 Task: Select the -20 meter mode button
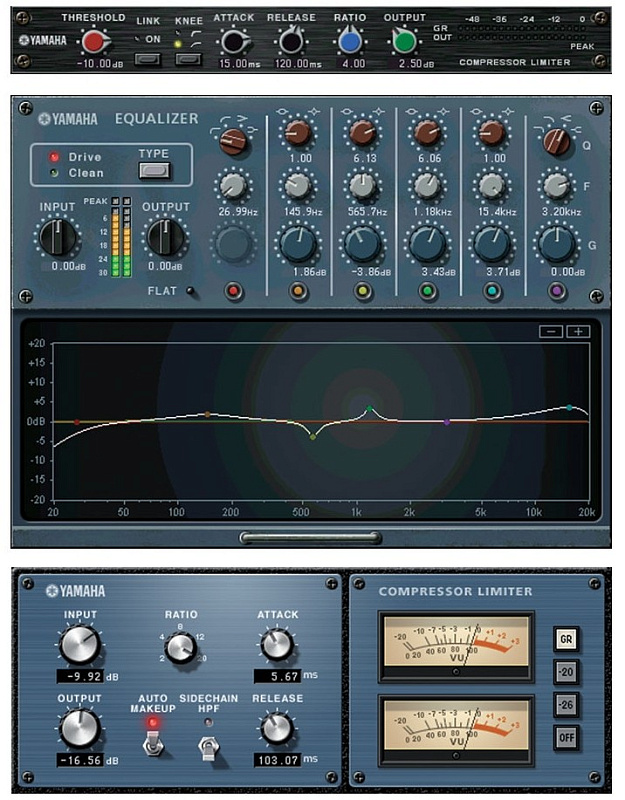(x=566, y=672)
